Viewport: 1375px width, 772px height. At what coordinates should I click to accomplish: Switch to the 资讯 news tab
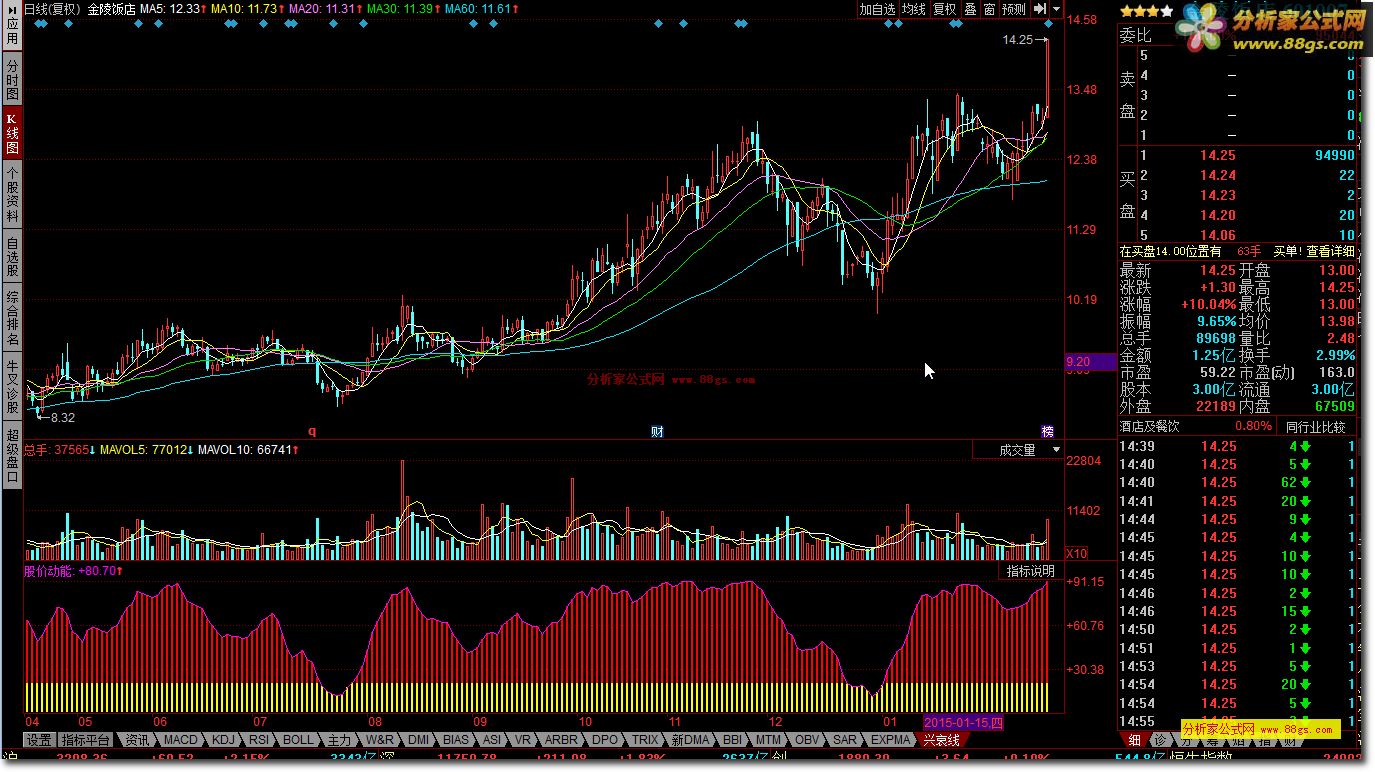pyautogui.click(x=137, y=740)
